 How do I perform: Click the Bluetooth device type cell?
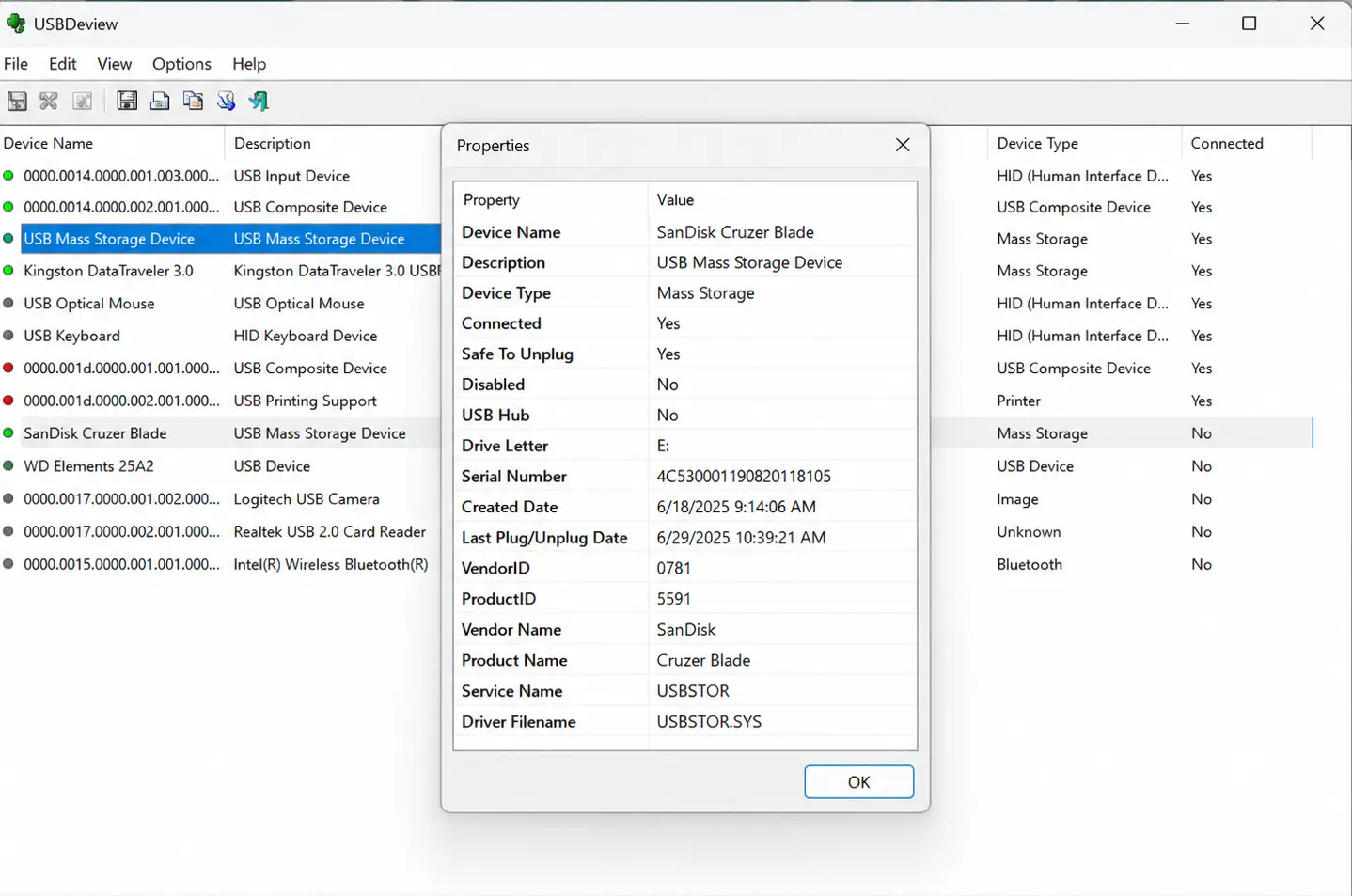[1030, 564]
